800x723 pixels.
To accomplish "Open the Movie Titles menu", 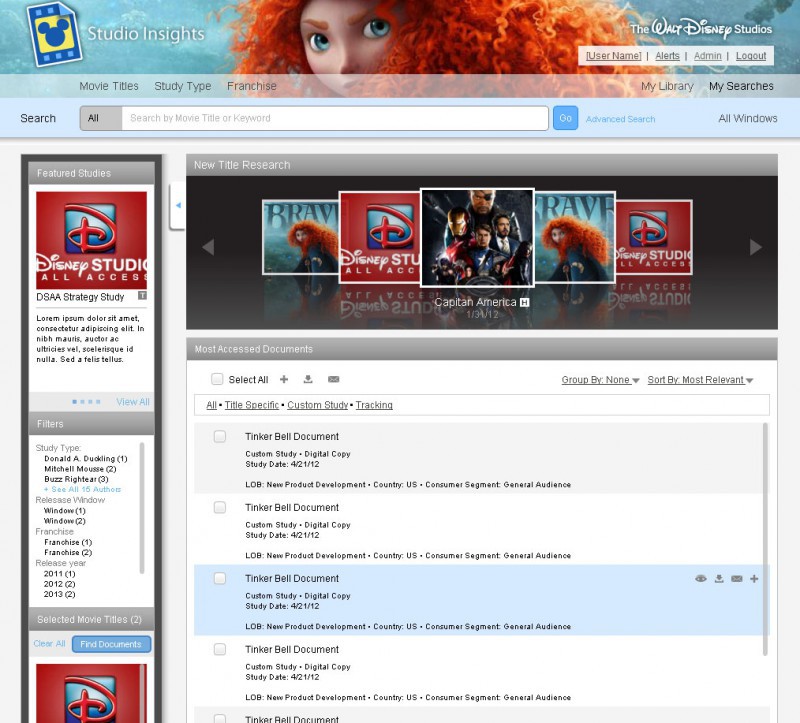I will [x=109, y=86].
